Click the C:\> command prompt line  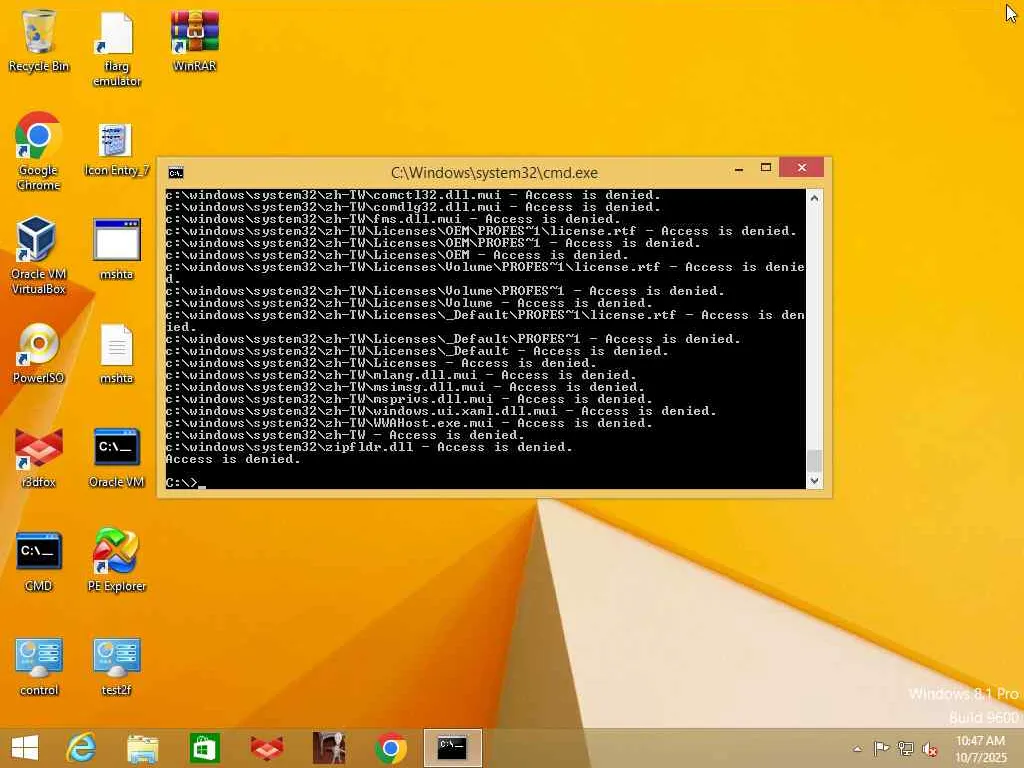[x=185, y=483]
